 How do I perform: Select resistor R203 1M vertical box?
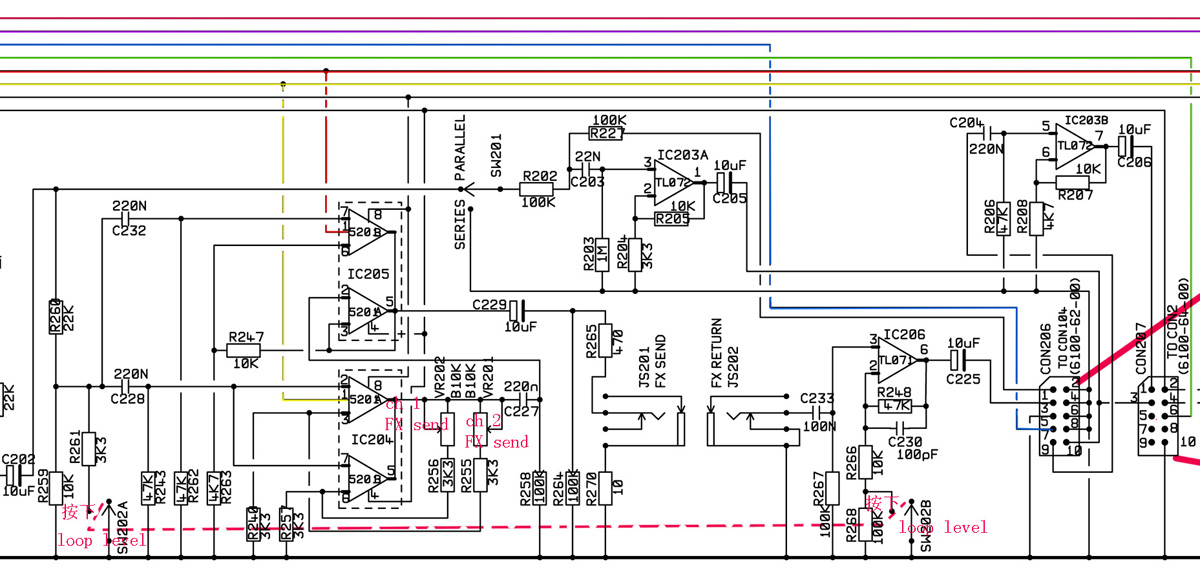coord(602,254)
